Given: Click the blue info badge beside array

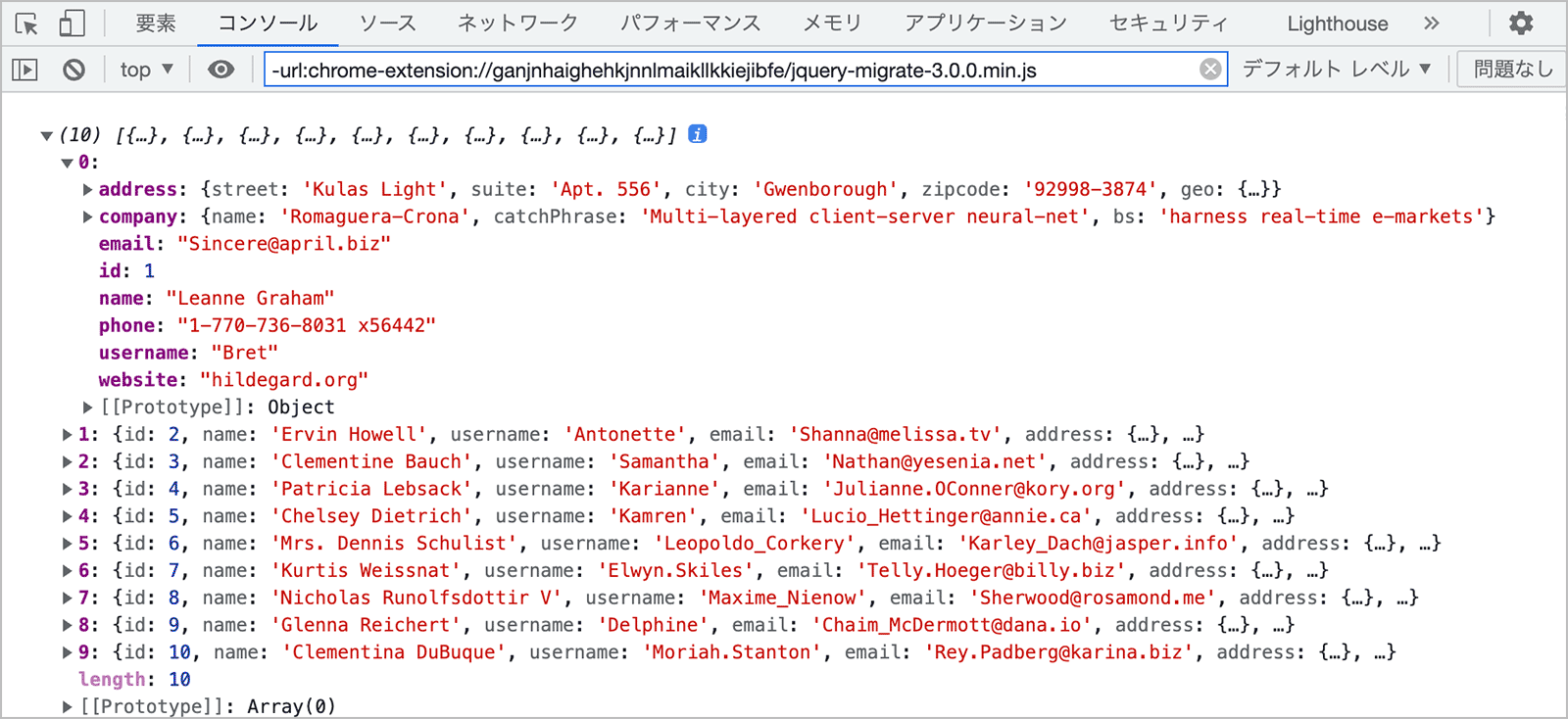Looking at the screenshot, I should tap(698, 134).
